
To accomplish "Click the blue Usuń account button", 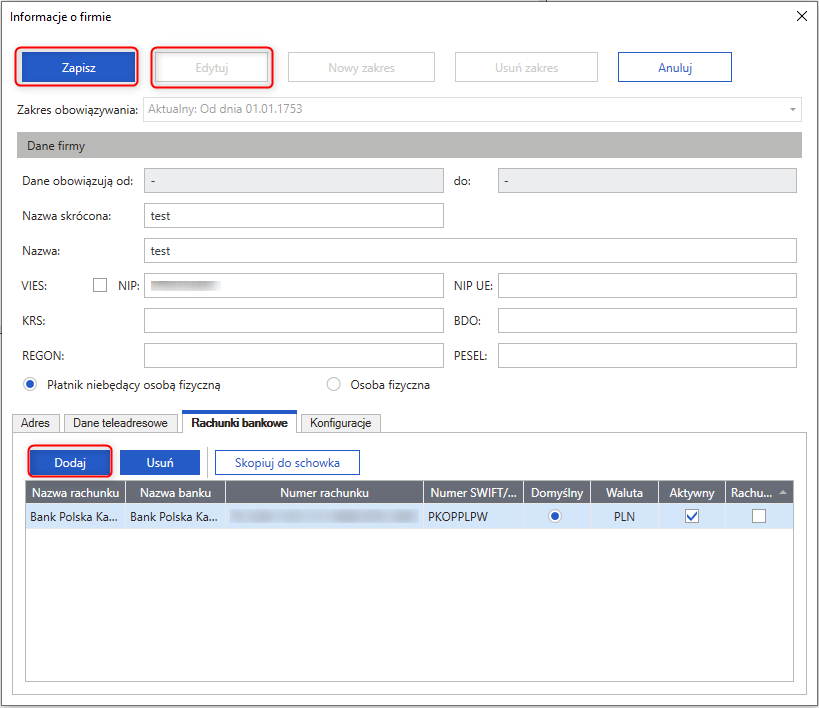I will [x=160, y=462].
